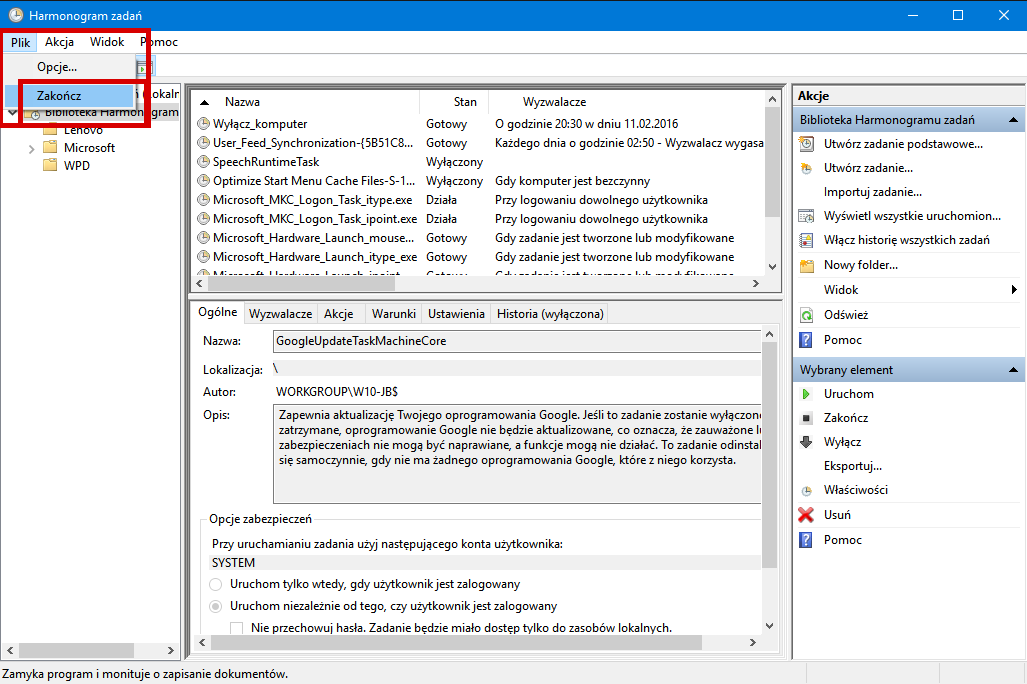Collapse the Wybrany element section

pos(1012,370)
